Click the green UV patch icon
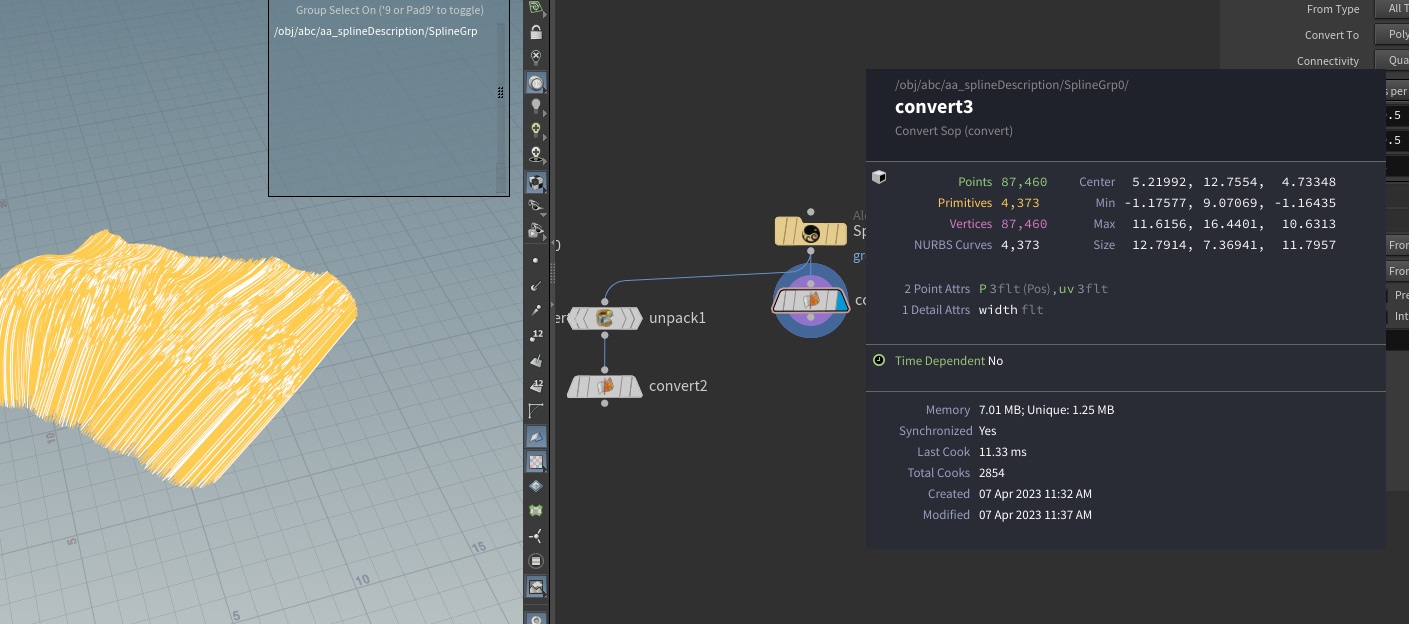The width and height of the screenshot is (1409, 624). (536, 511)
